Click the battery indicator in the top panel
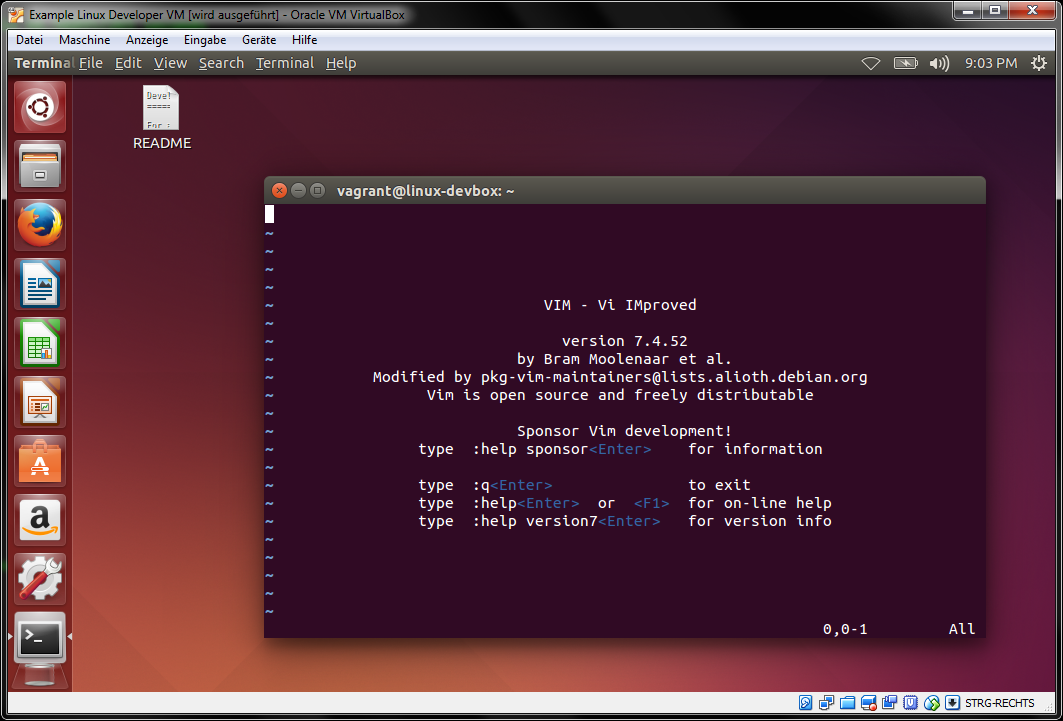 (905, 62)
